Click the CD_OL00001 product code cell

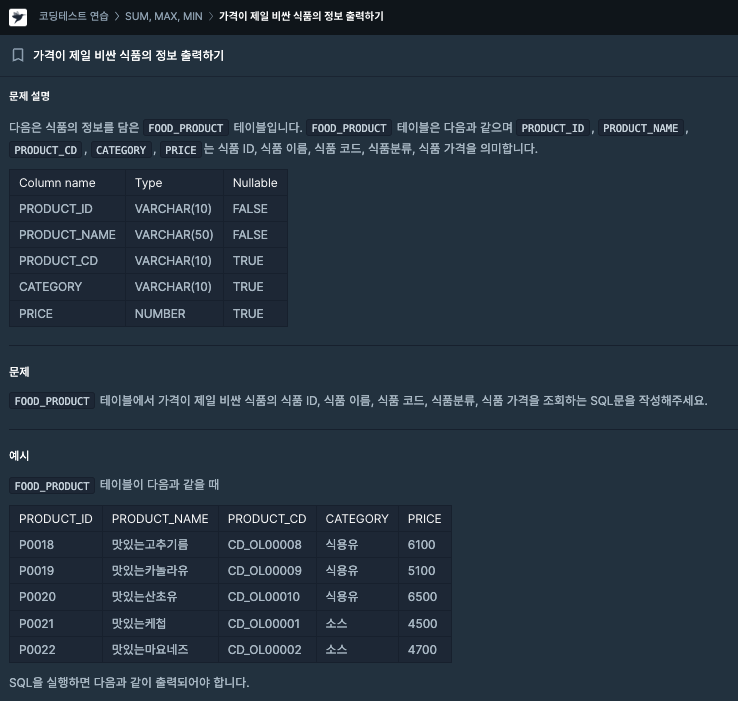coord(267,623)
